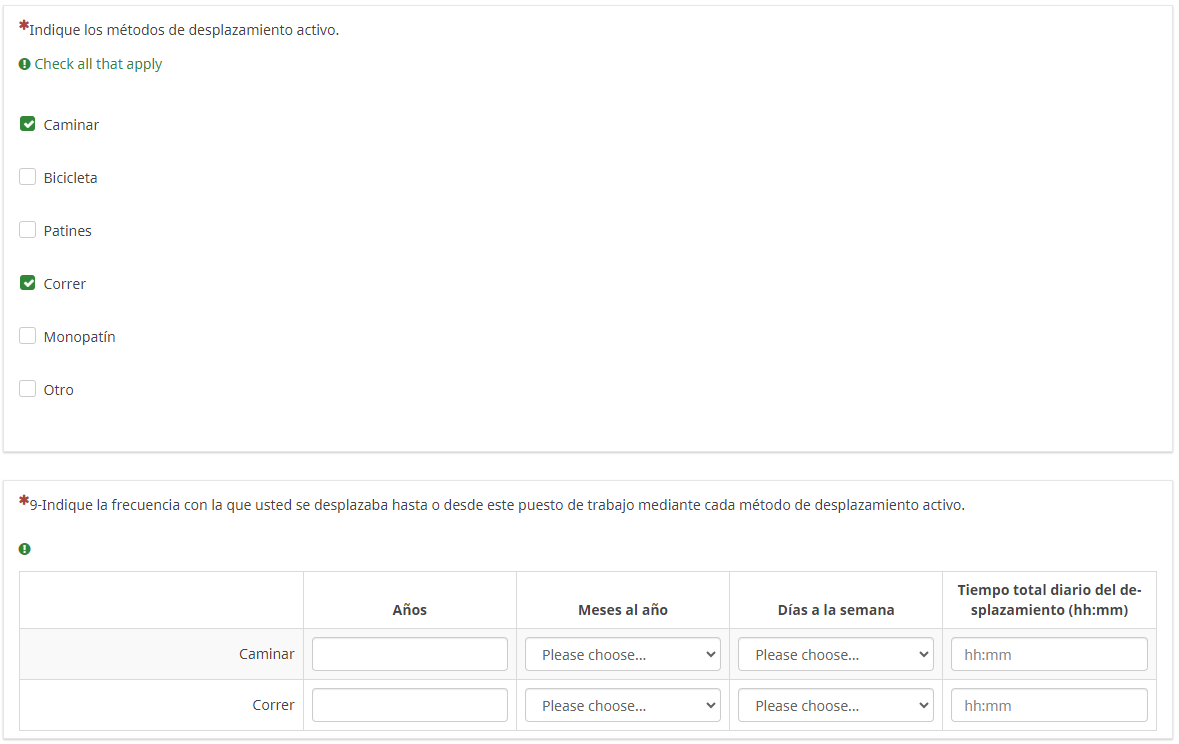Tick the Patines checkbox

[28, 231]
